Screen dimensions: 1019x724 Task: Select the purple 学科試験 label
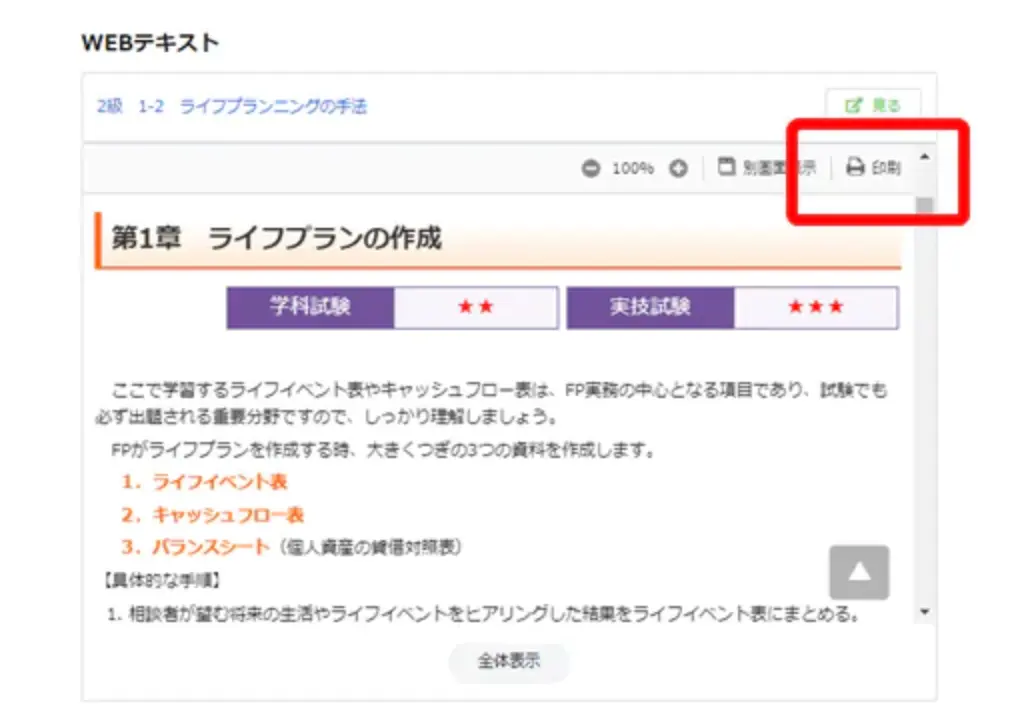[x=310, y=308]
